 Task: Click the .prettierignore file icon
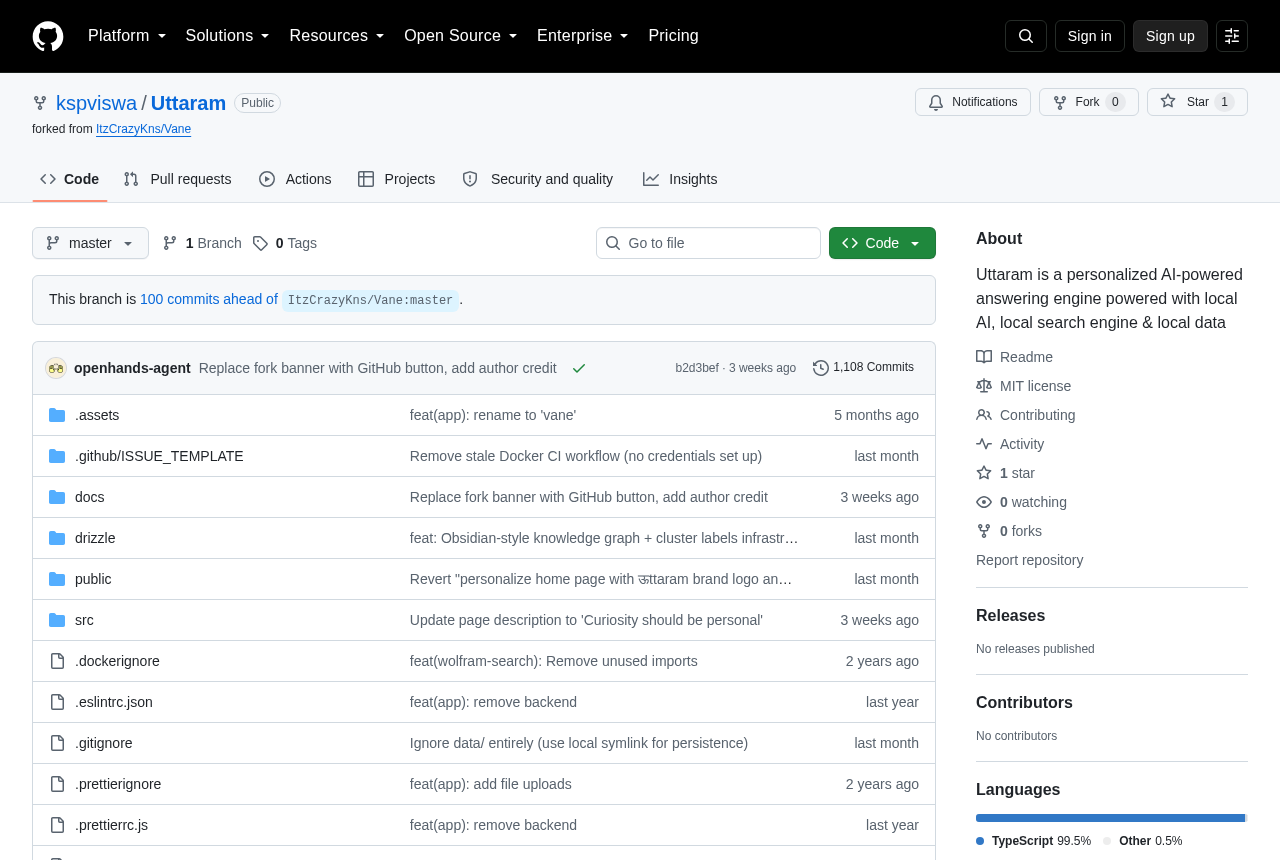(x=57, y=784)
